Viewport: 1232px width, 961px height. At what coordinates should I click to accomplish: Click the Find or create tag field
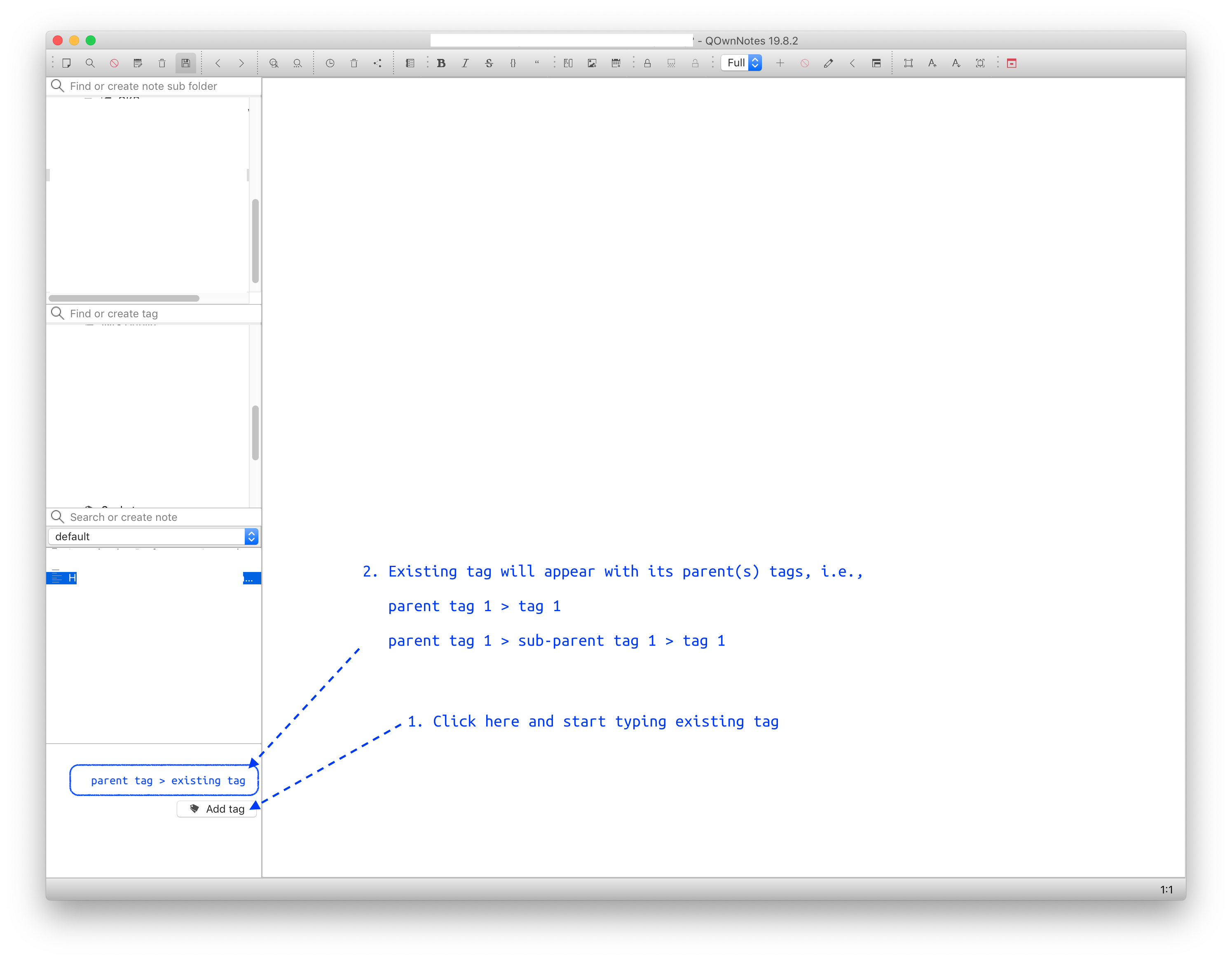coord(152,313)
